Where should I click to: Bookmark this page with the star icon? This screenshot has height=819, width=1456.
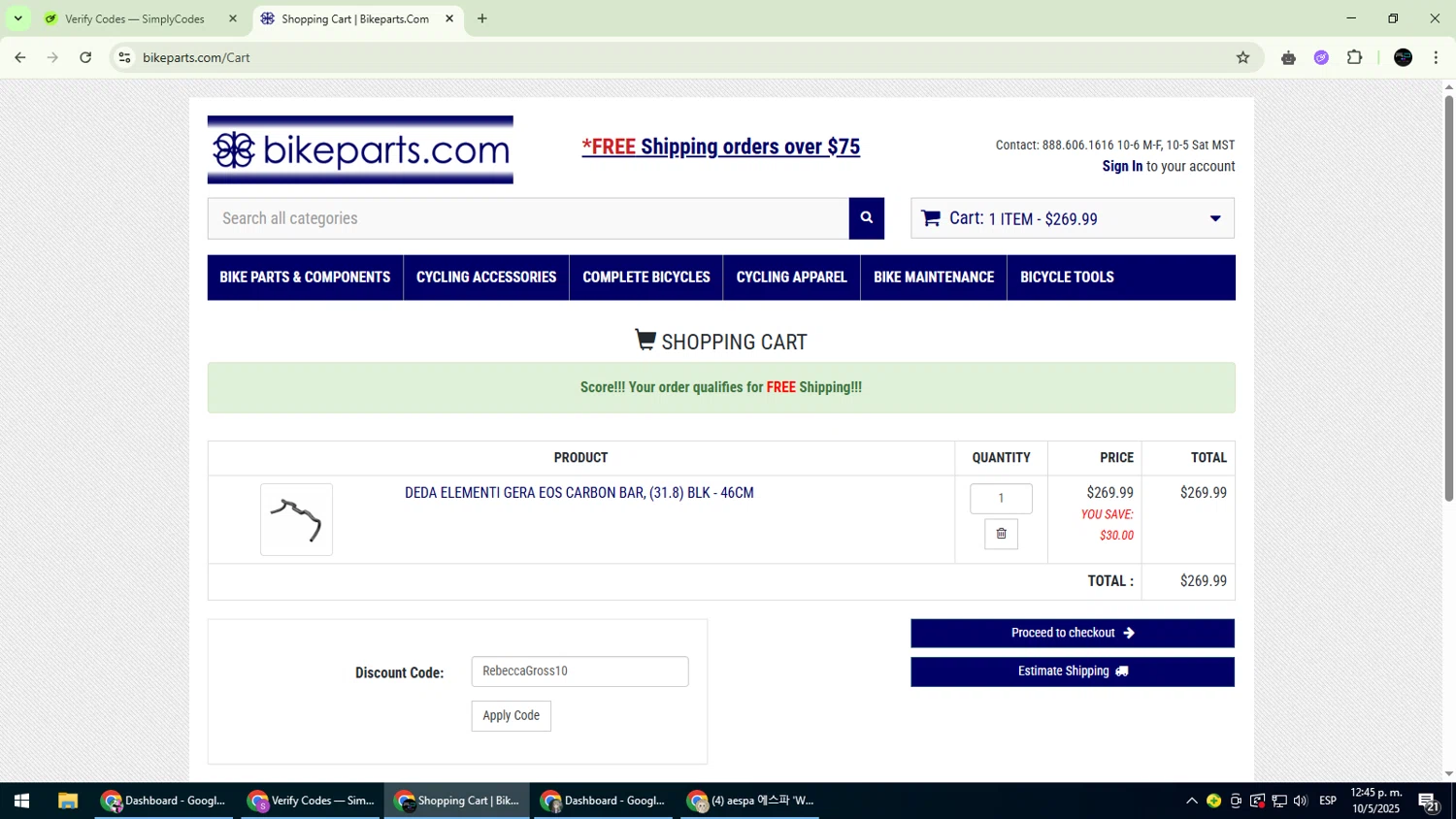pos(1242,57)
